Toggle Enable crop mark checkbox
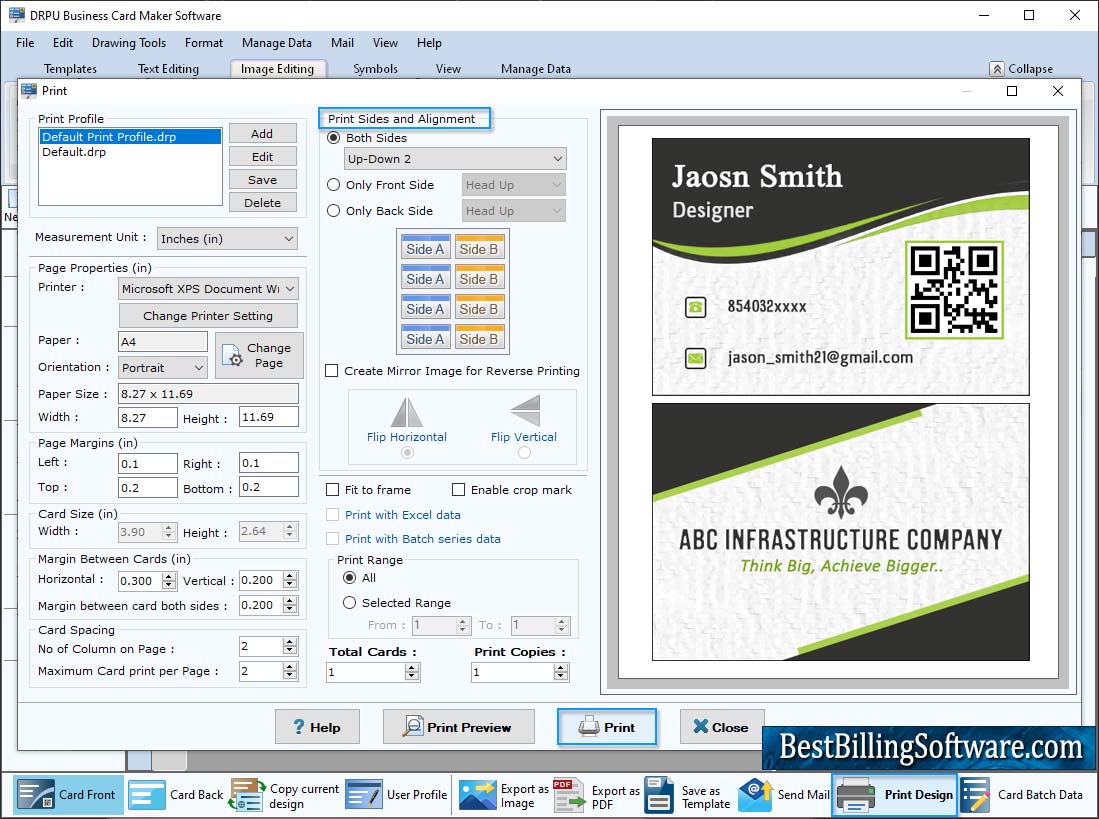The height and width of the screenshot is (819, 1099). (x=458, y=490)
